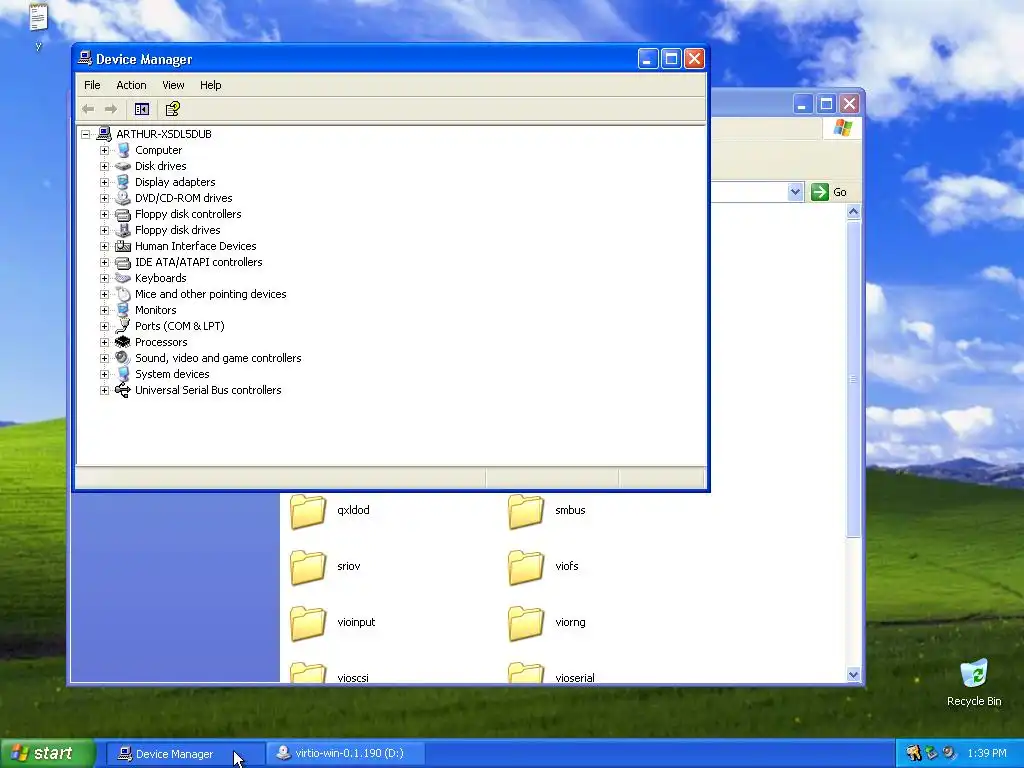Expand the Human Interface Devices node
Viewport: 1024px width, 768px height.
pos(104,246)
